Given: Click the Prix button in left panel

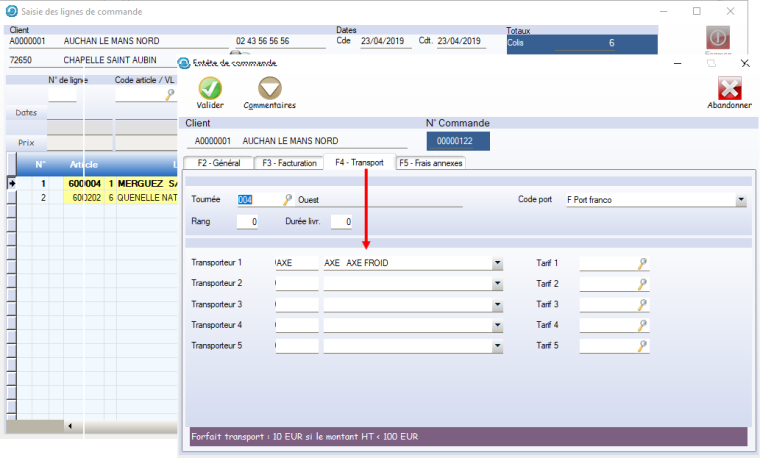Looking at the screenshot, I should coord(26,143).
